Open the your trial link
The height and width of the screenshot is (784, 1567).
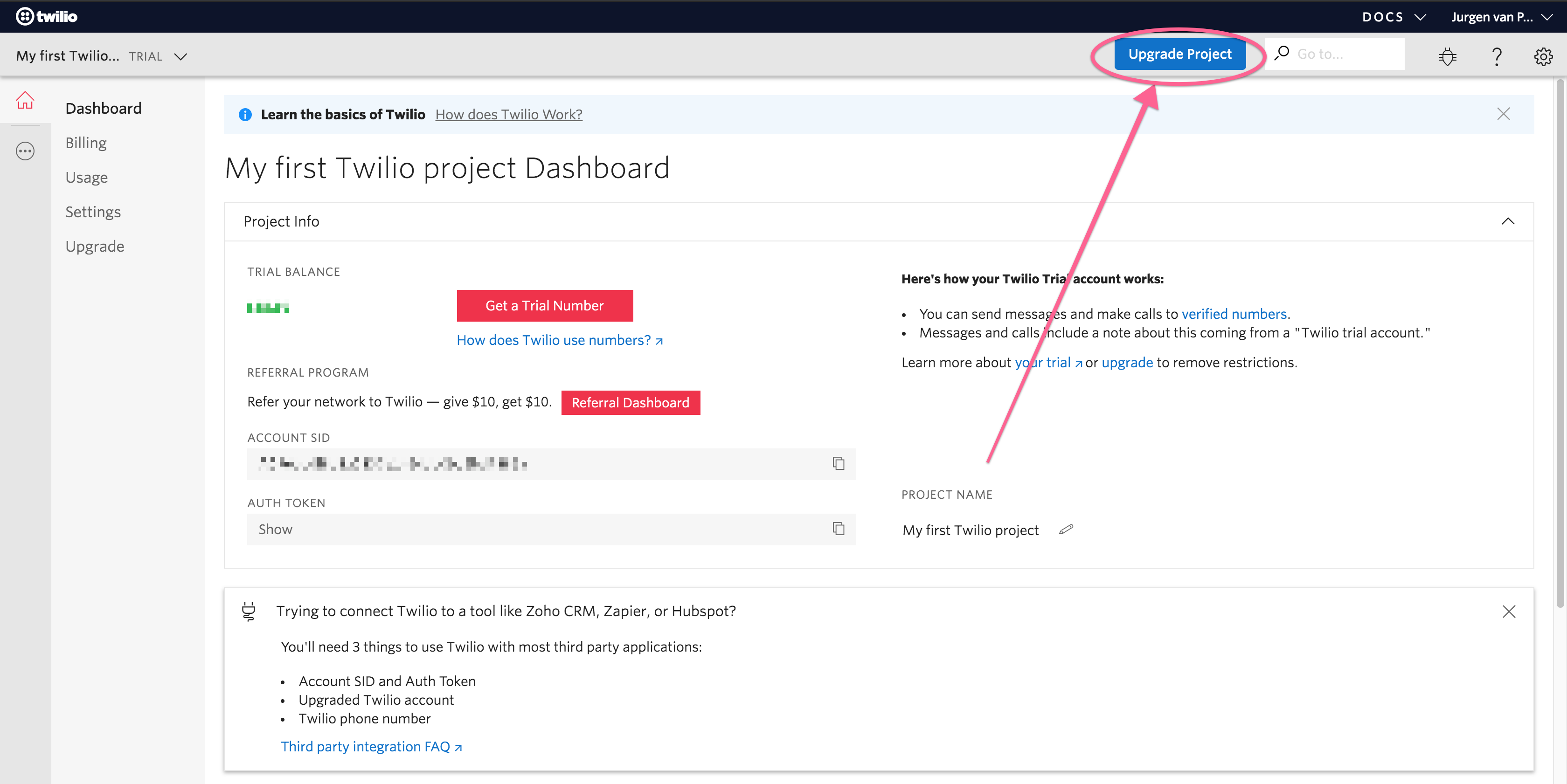point(1048,363)
